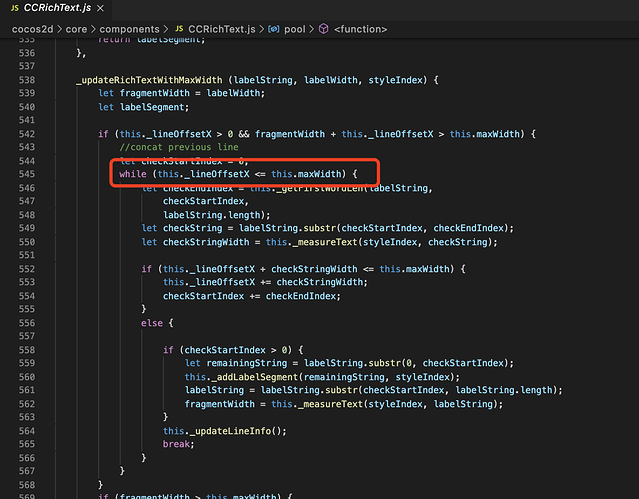Viewport: 639px width, 499px height.
Task: Click line number 538 in the gutter
Action: [27, 80]
